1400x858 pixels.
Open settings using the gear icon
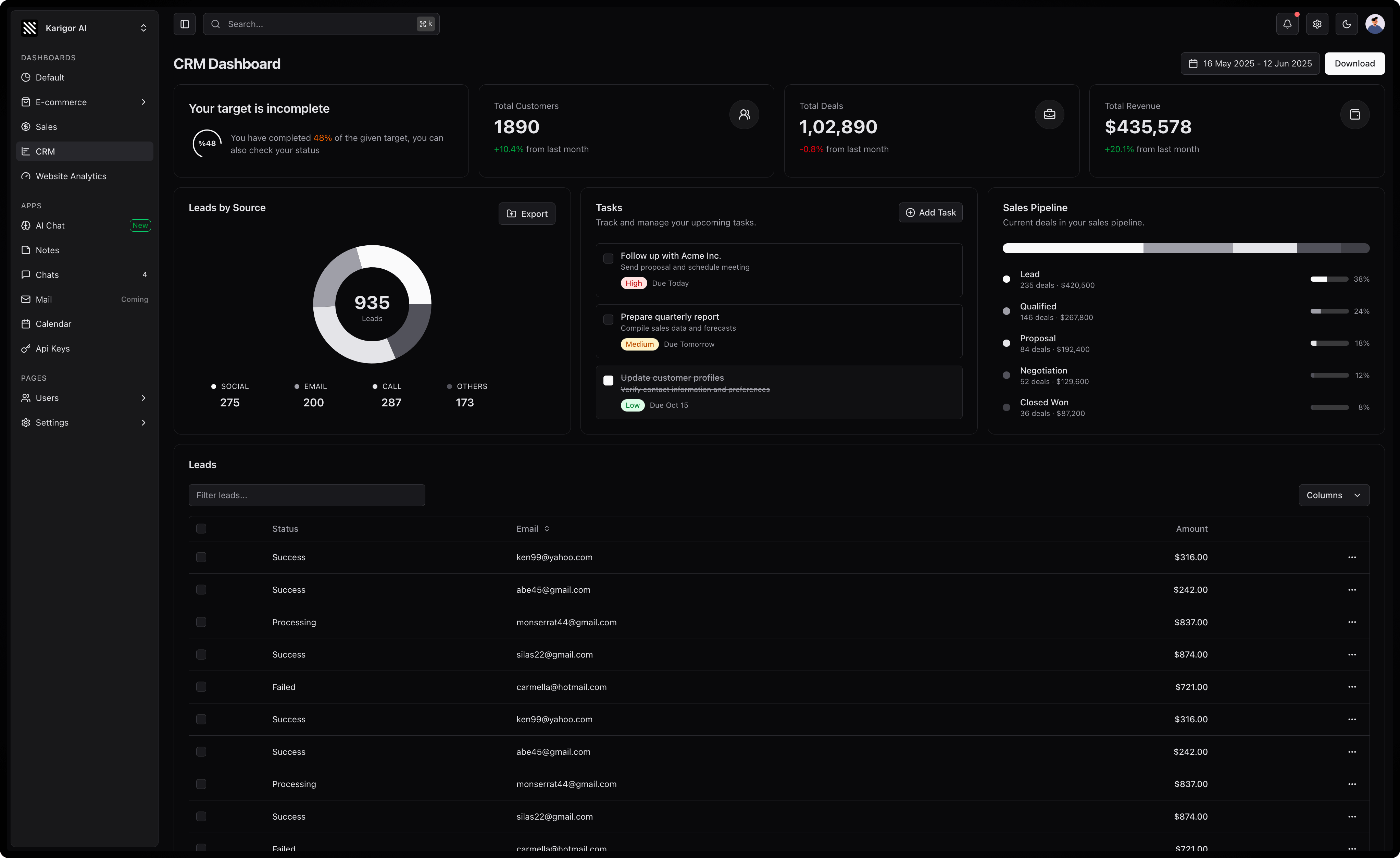[x=1317, y=24]
